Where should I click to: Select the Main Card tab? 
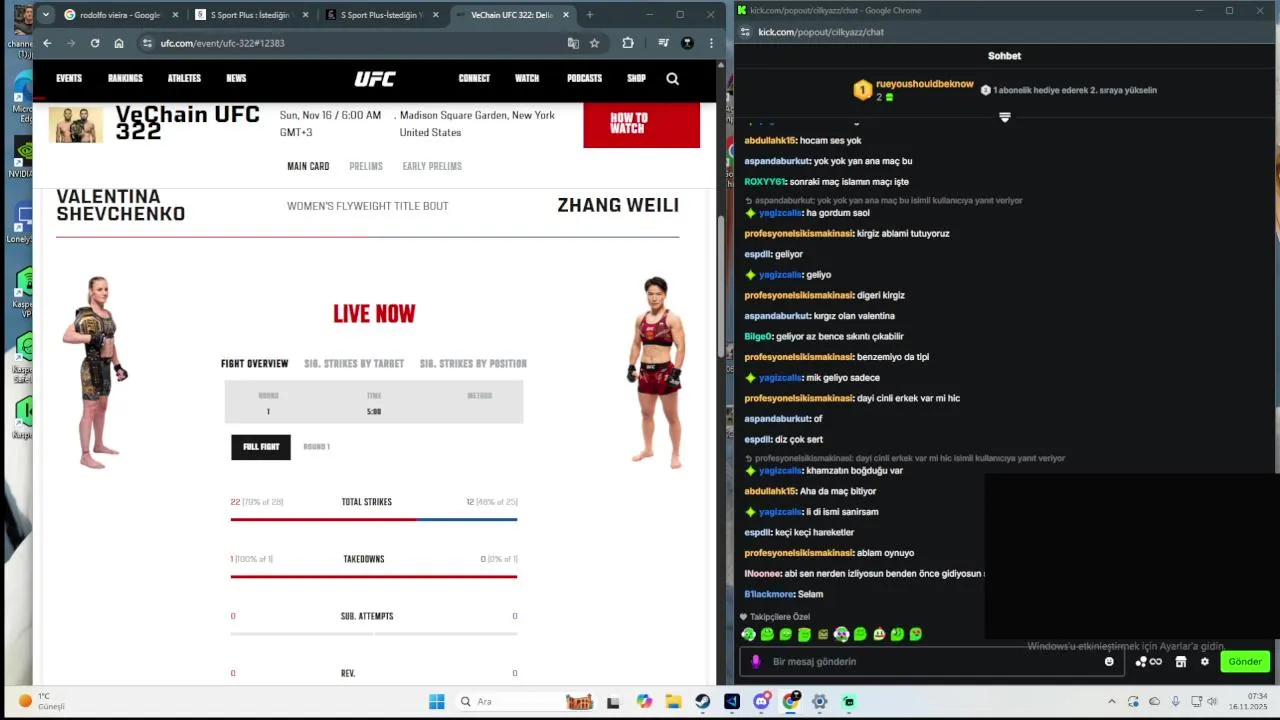308,166
